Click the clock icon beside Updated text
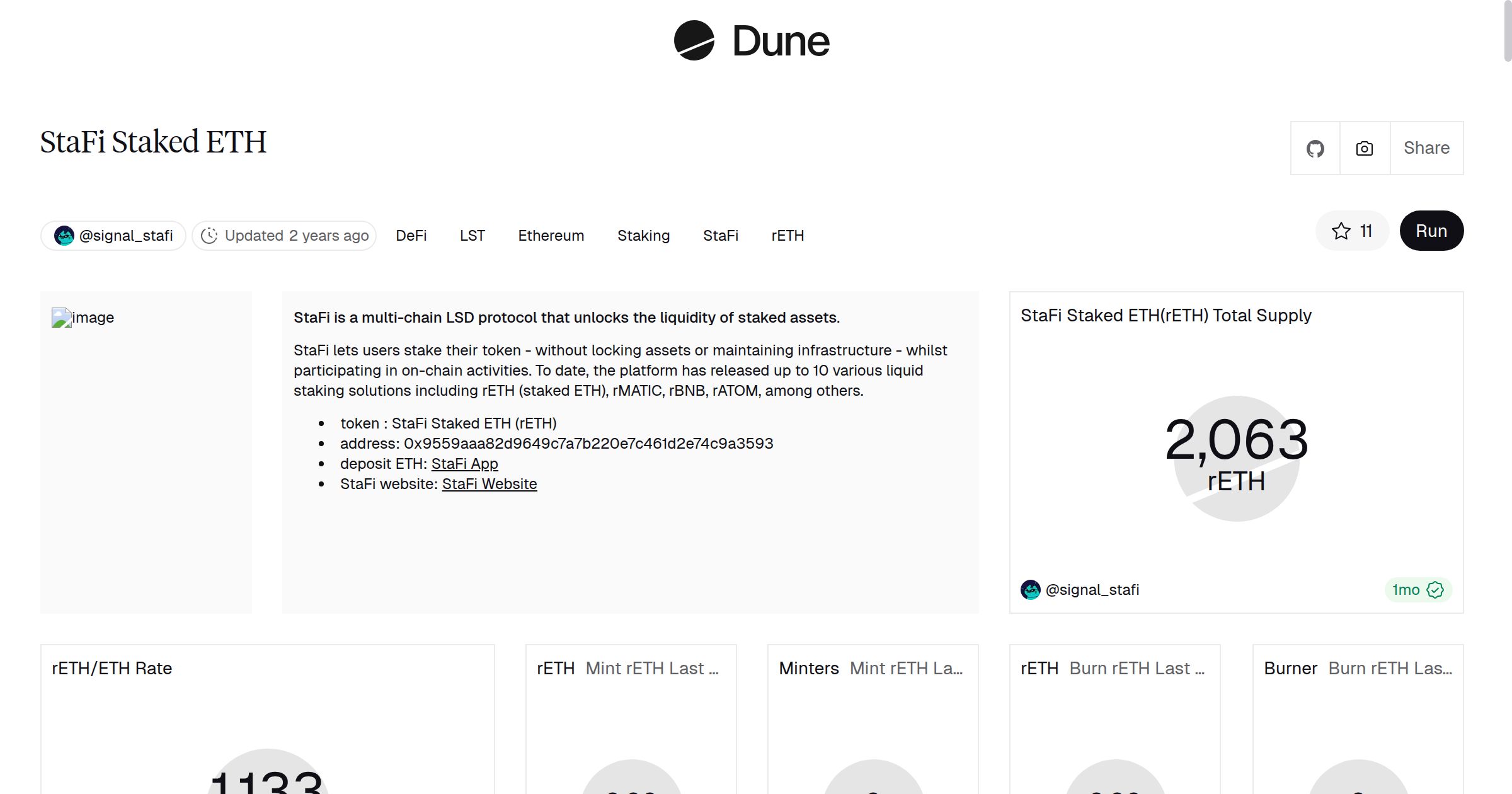This screenshot has height=794, width=1512. click(x=209, y=236)
